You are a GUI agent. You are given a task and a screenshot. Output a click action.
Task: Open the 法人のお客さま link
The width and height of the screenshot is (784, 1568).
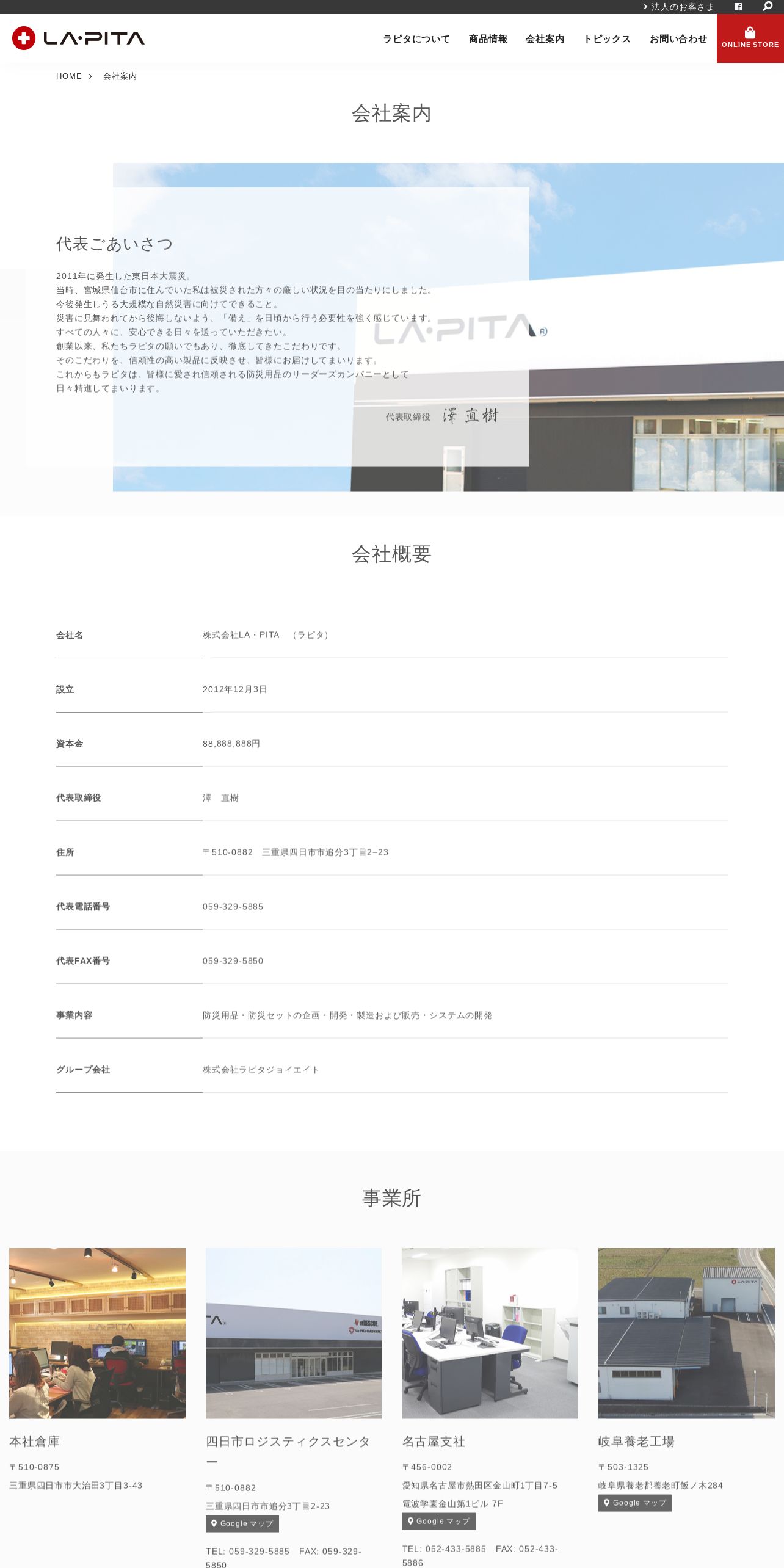pyautogui.click(x=678, y=7)
